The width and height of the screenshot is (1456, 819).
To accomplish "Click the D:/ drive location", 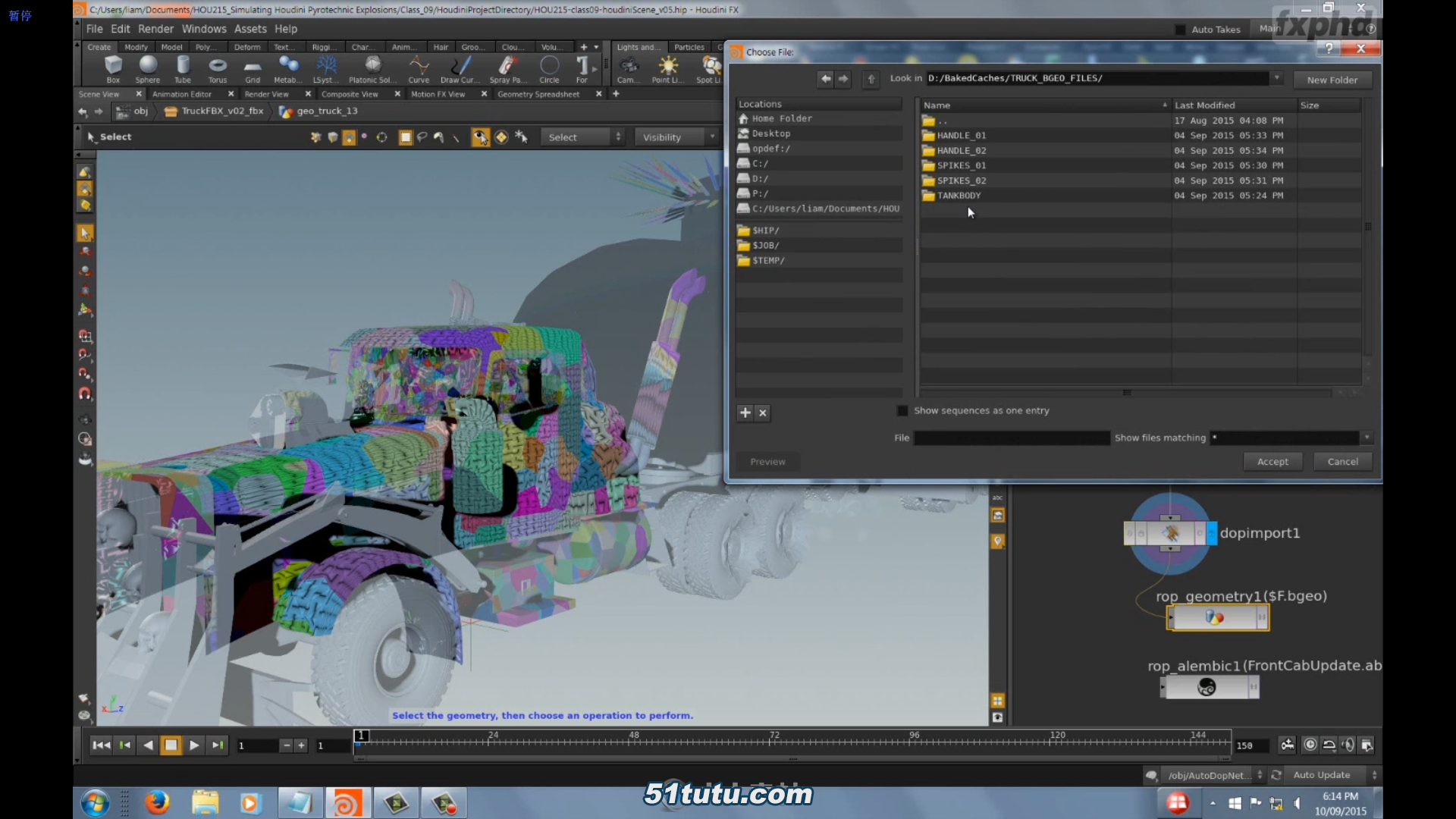I will 760,178.
